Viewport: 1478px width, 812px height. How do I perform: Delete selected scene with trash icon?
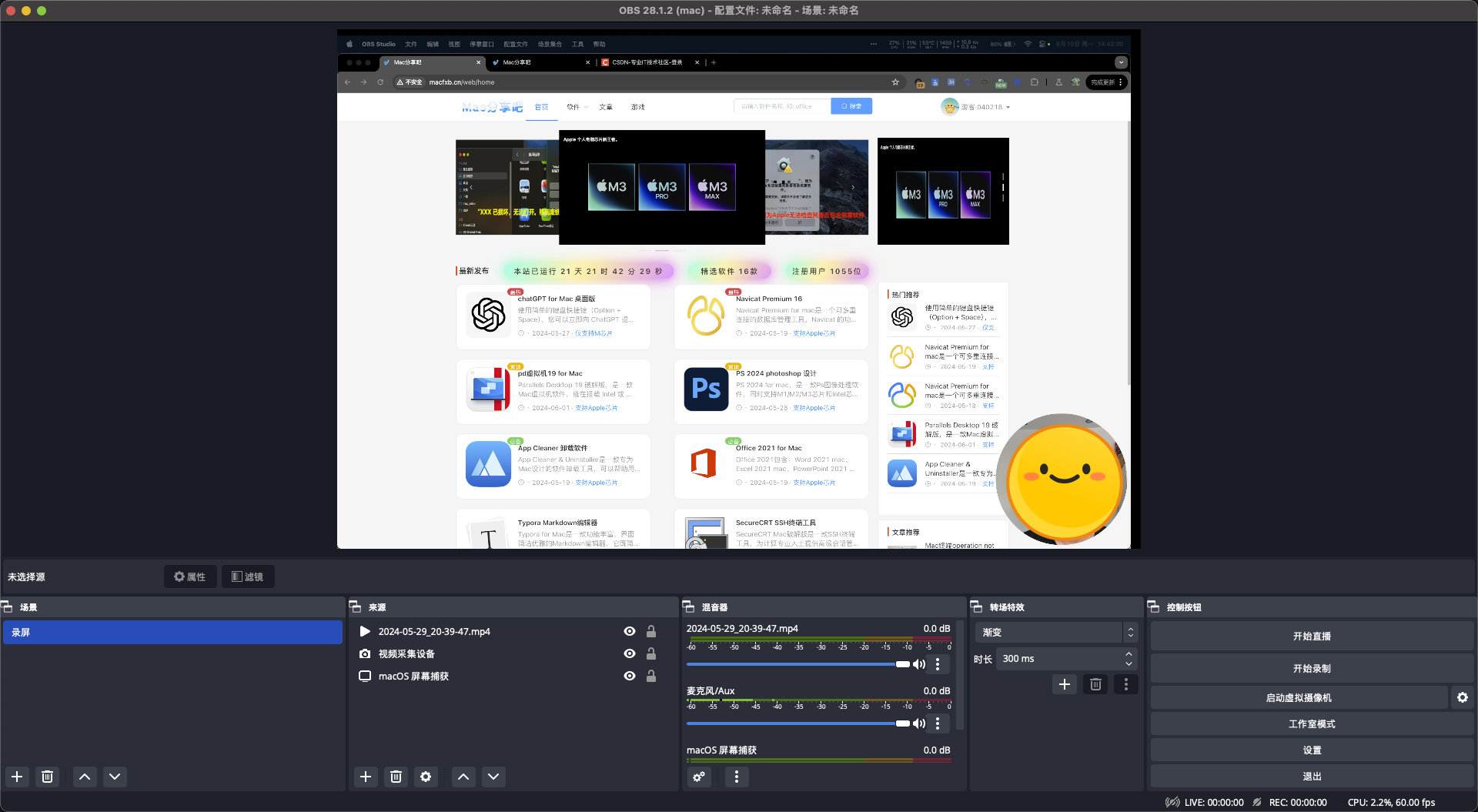47,777
